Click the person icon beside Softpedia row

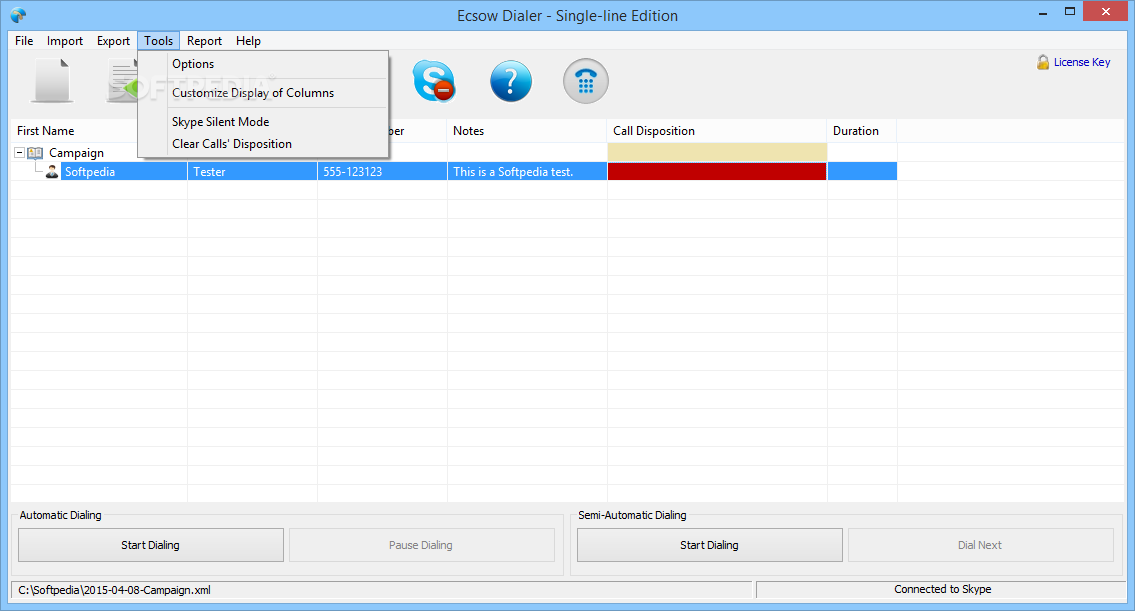(52, 172)
